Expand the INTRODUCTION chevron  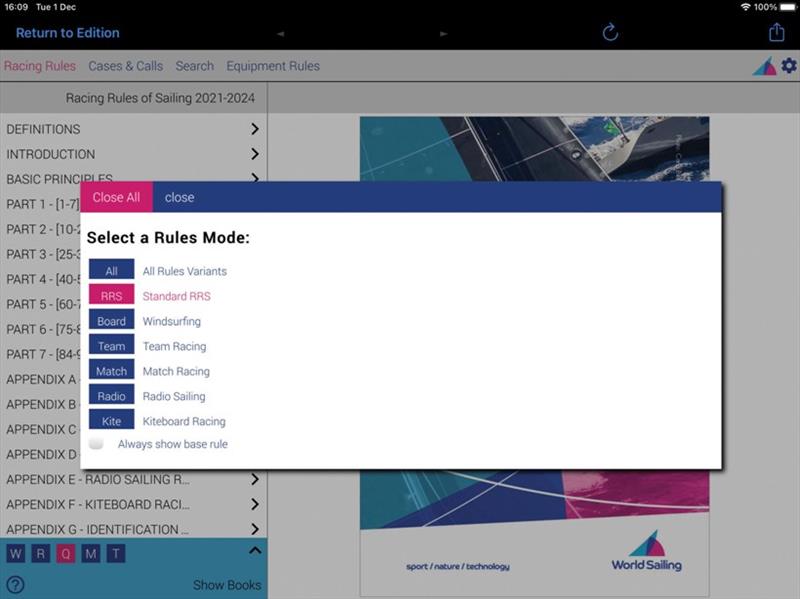[x=255, y=154]
